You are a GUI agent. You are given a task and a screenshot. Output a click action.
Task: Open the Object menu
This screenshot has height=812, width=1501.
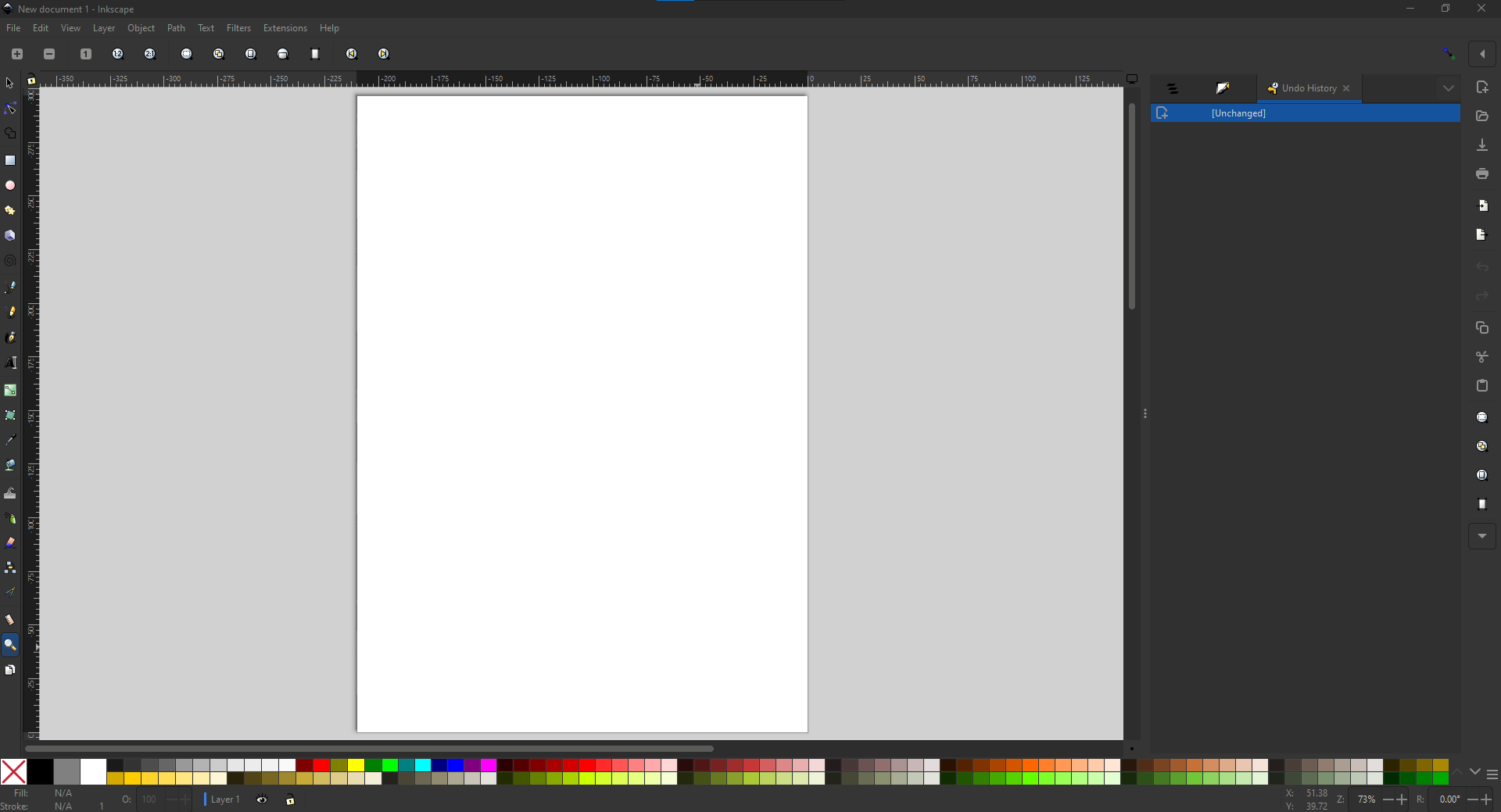coord(142,28)
